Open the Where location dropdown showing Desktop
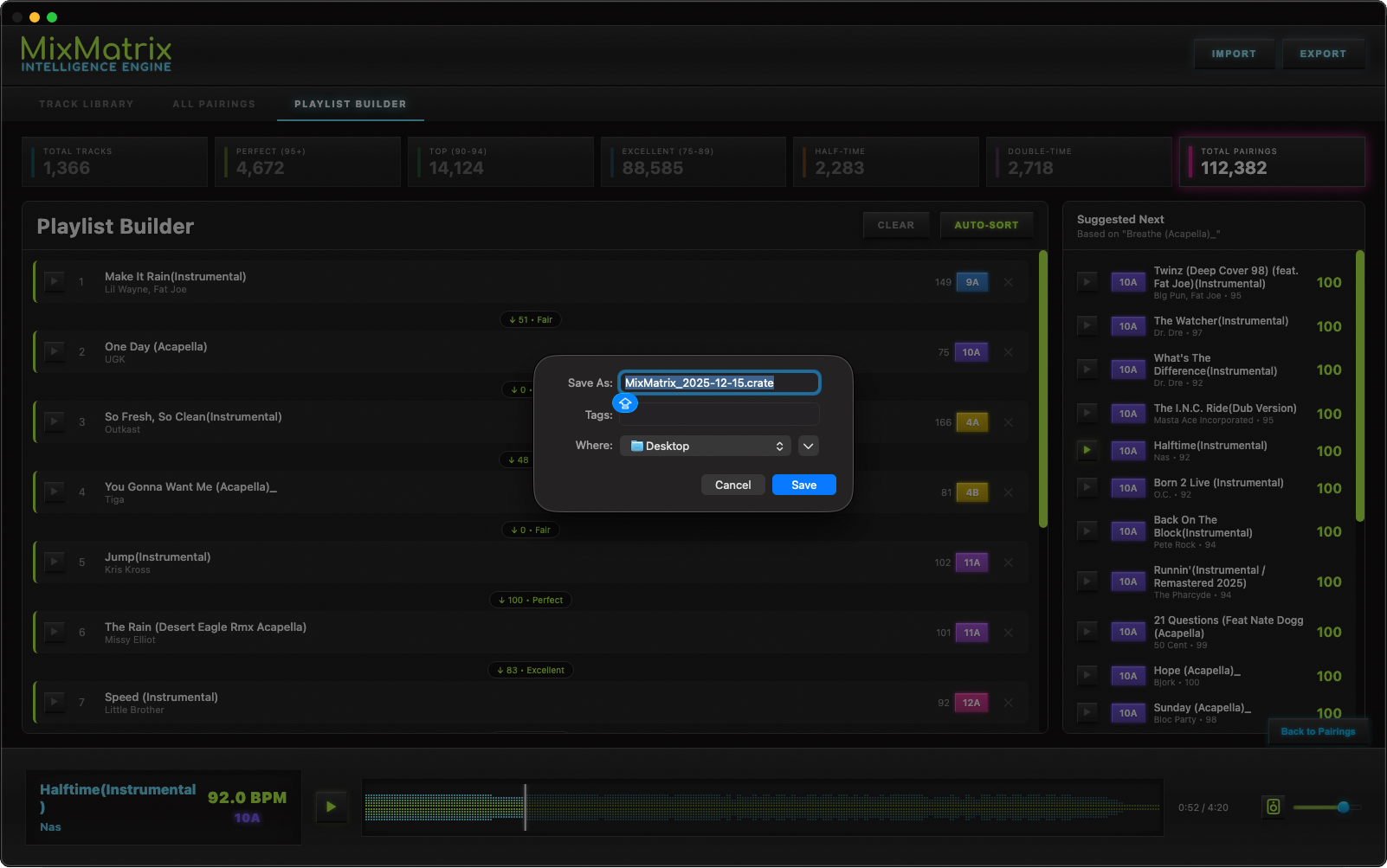 click(x=705, y=446)
